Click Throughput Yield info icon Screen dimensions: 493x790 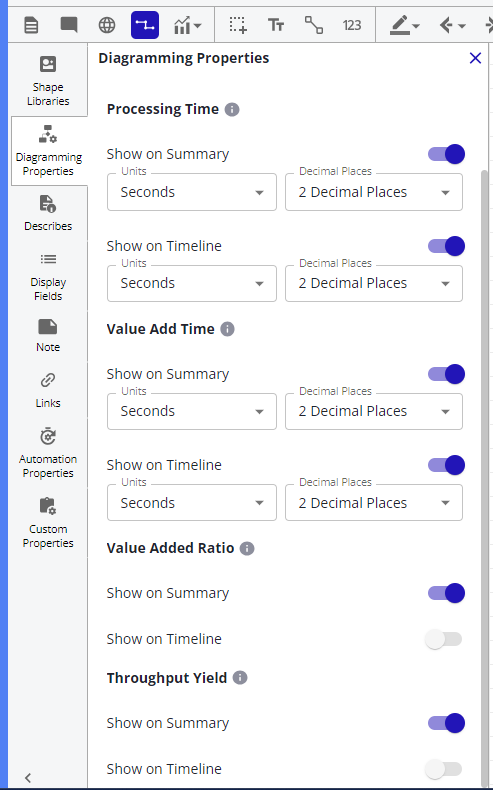(240, 678)
